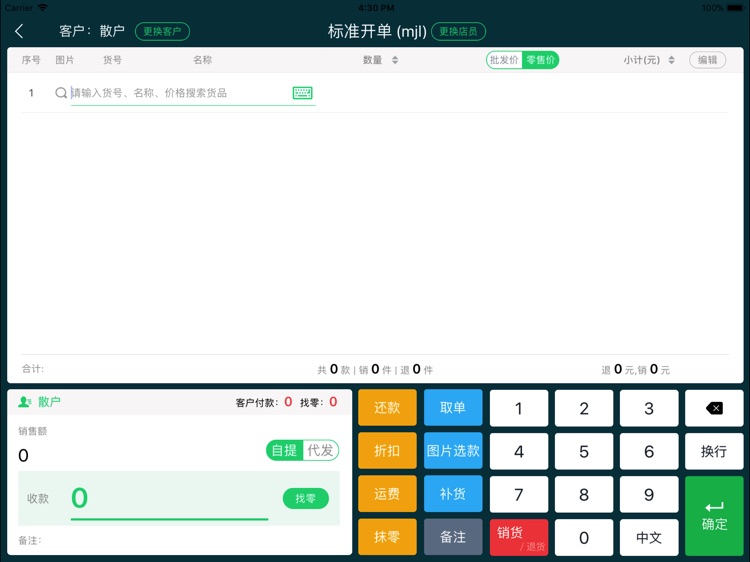Switch pricing to 零售价

(540, 60)
